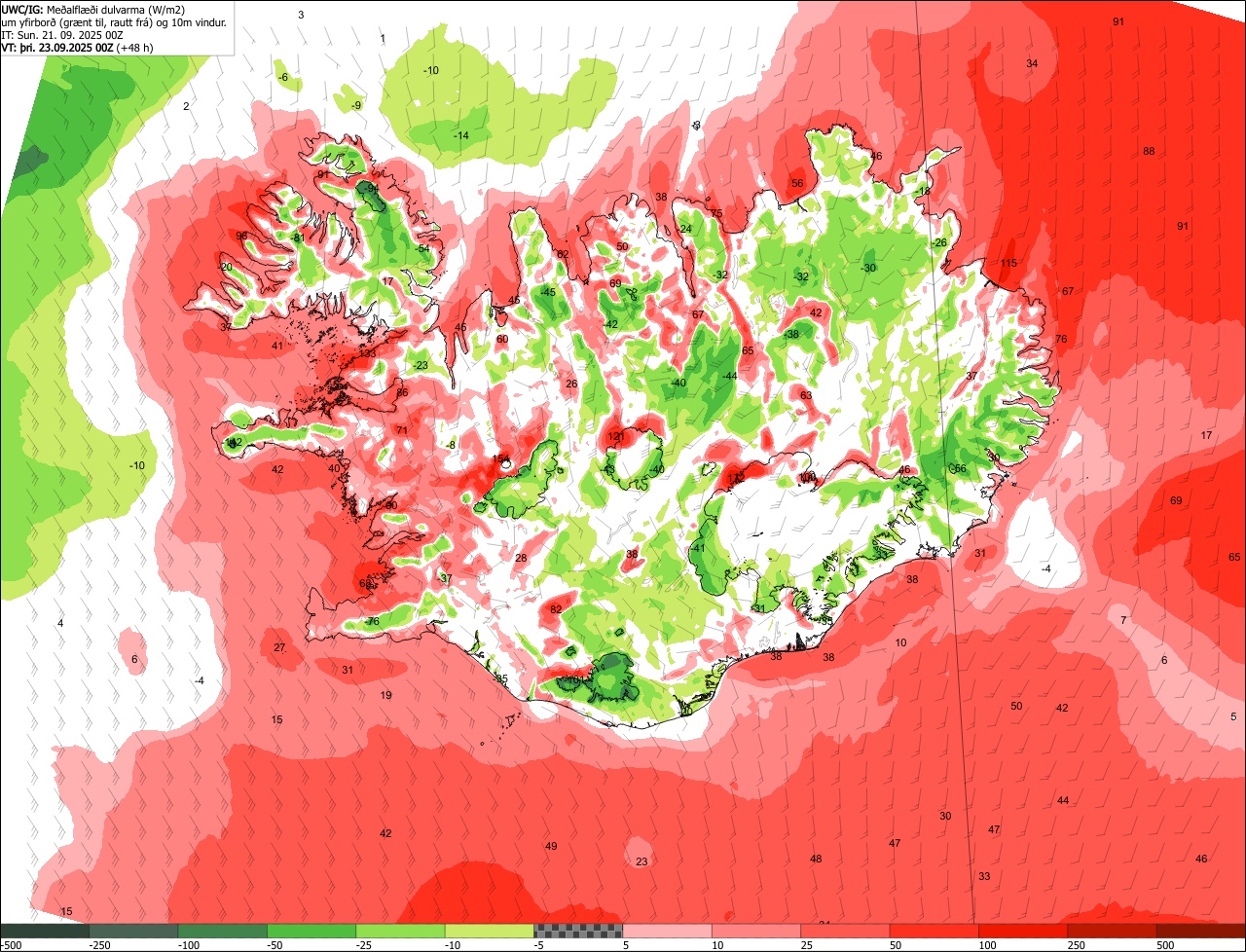Pick the legend swatch between -100 and -50
The width and height of the screenshot is (1246, 952).
pos(222,932)
